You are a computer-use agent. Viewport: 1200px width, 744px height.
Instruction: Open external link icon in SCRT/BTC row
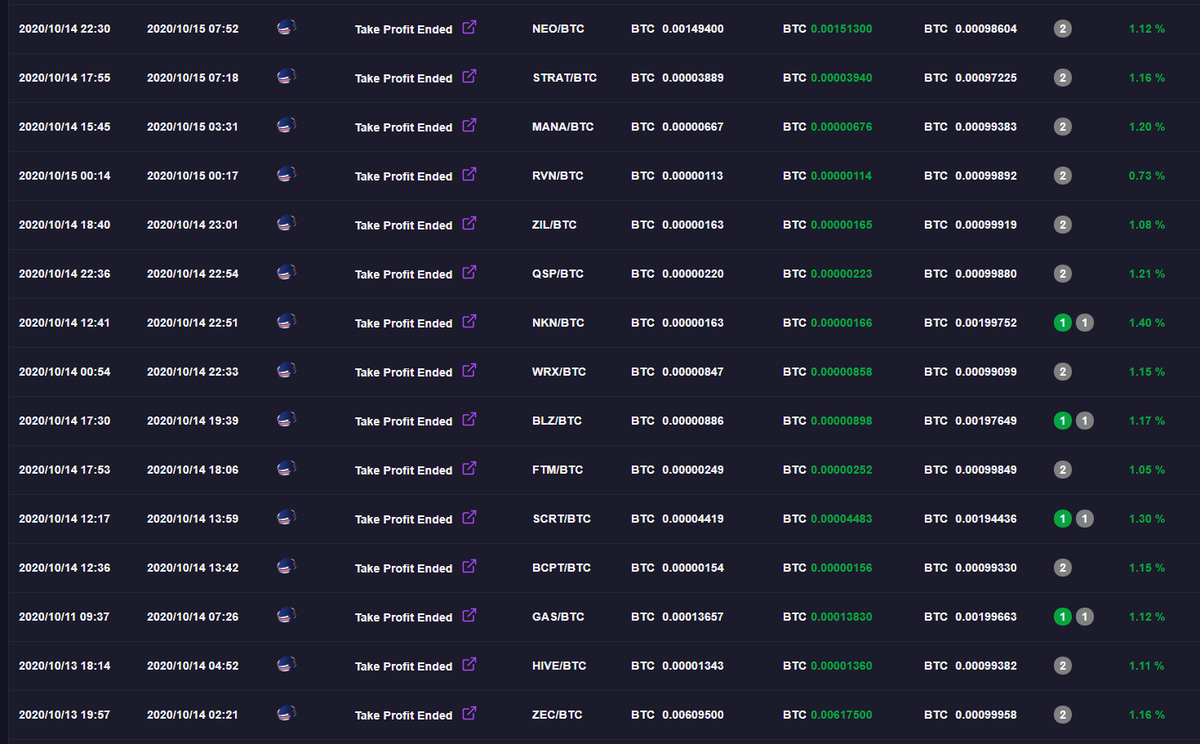coord(469,518)
